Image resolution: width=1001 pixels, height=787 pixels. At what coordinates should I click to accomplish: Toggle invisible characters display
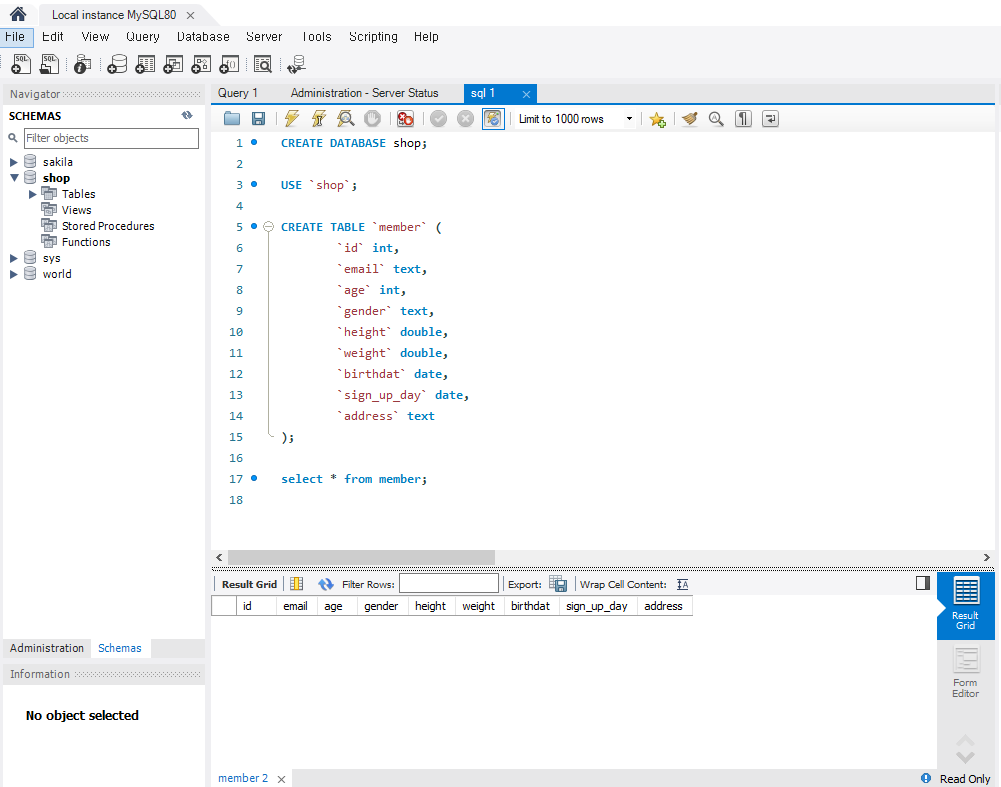[743, 119]
